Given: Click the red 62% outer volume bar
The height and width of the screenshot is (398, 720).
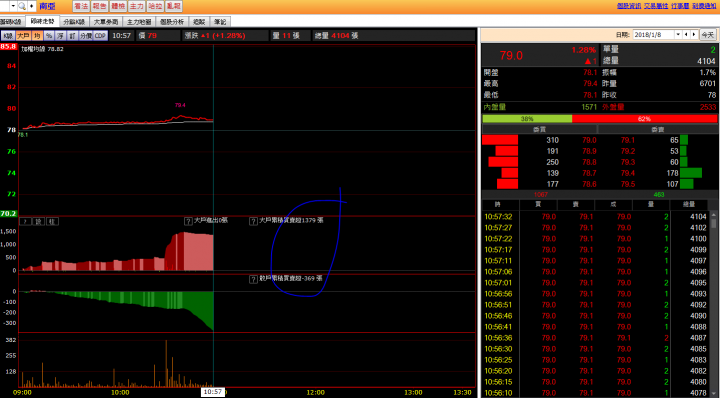Looking at the screenshot, I should tap(644, 118).
